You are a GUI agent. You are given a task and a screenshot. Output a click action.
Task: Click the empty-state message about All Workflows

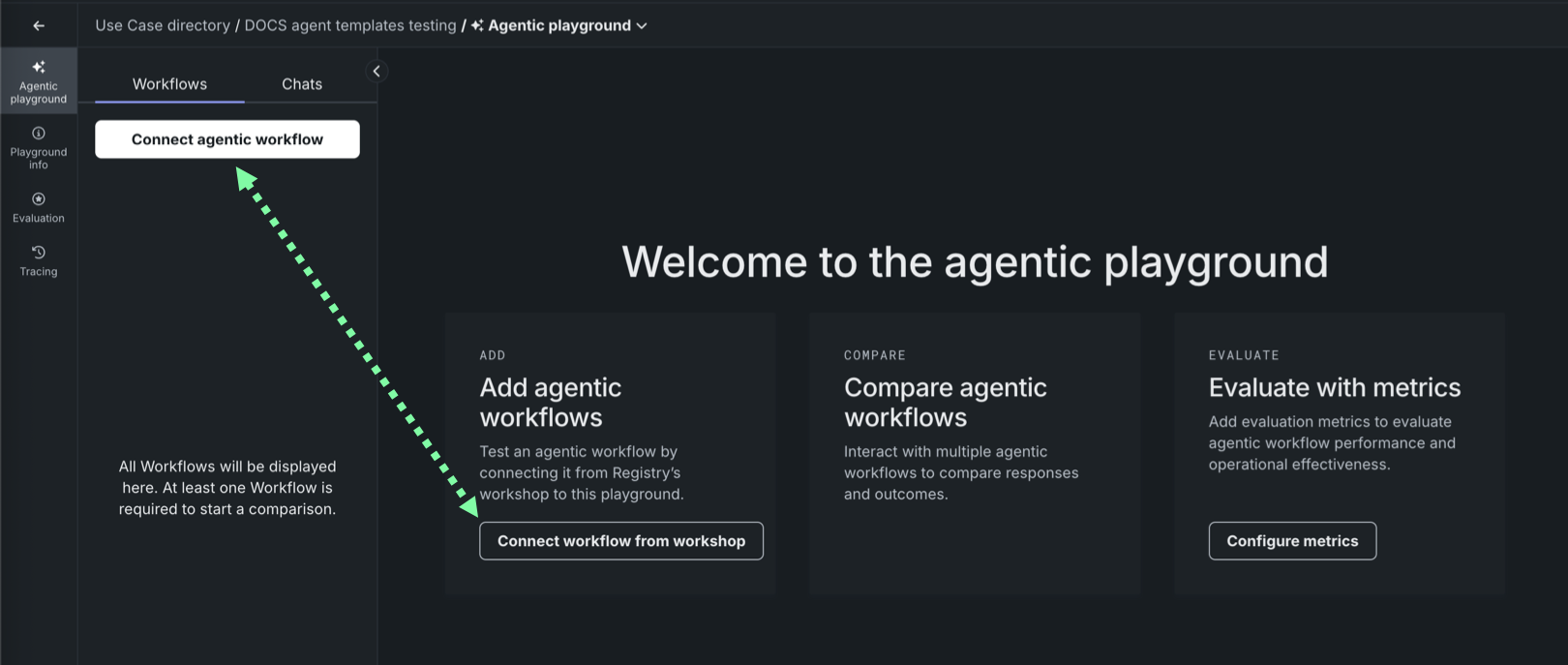(x=227, y=488)
